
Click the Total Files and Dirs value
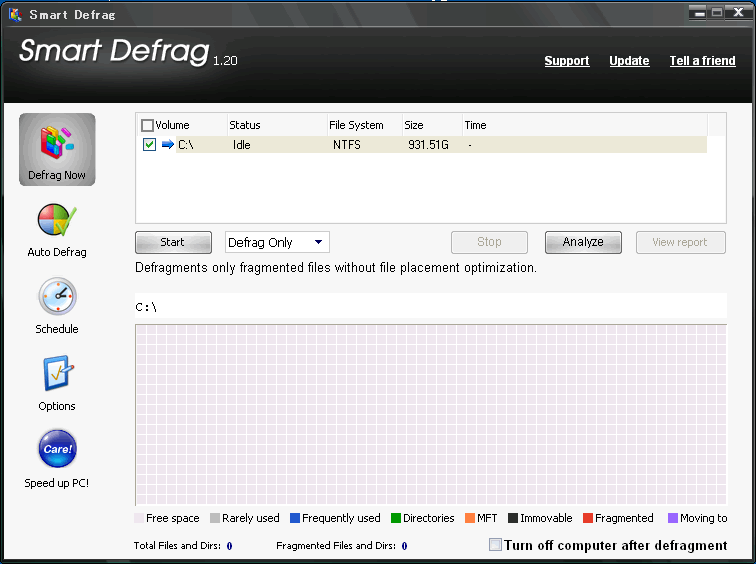click(x=230, y=546)
